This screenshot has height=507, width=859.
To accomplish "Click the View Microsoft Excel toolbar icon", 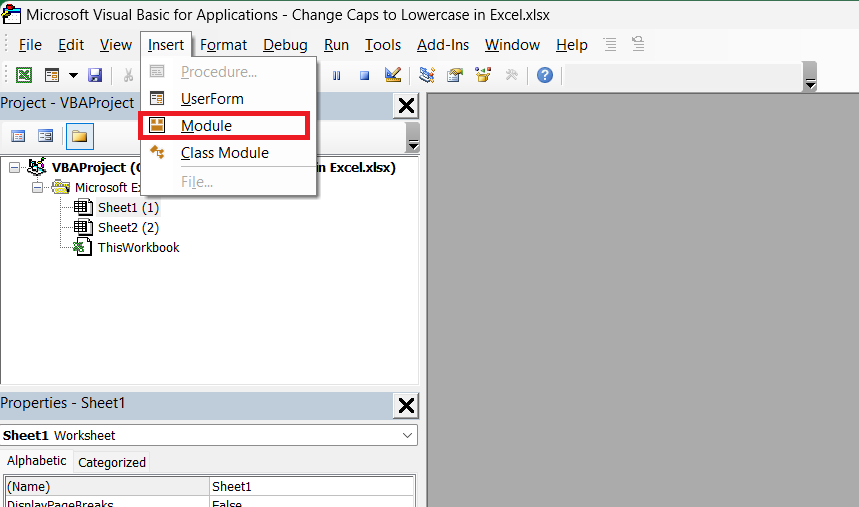I will [24, 75].
